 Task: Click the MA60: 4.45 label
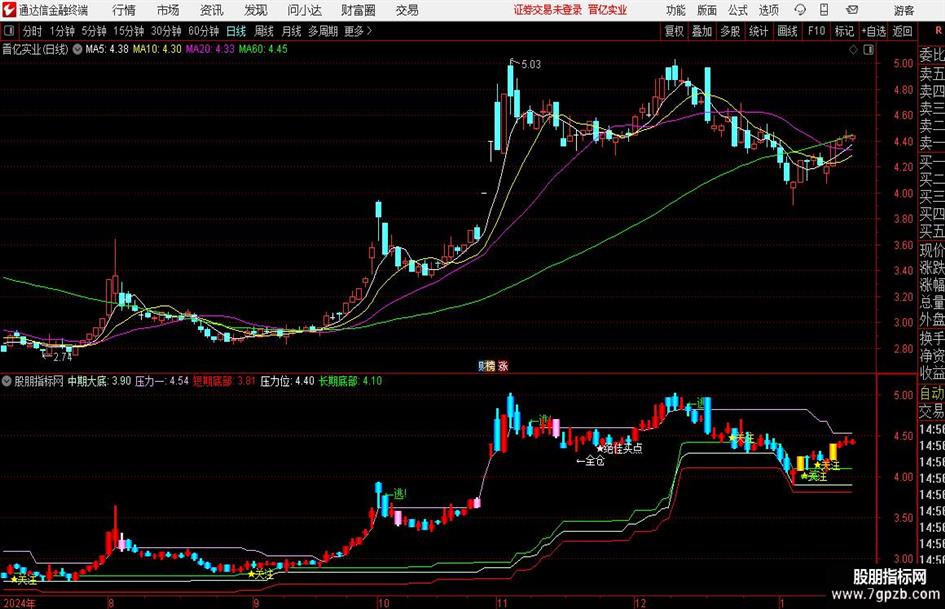click(263, 49)
